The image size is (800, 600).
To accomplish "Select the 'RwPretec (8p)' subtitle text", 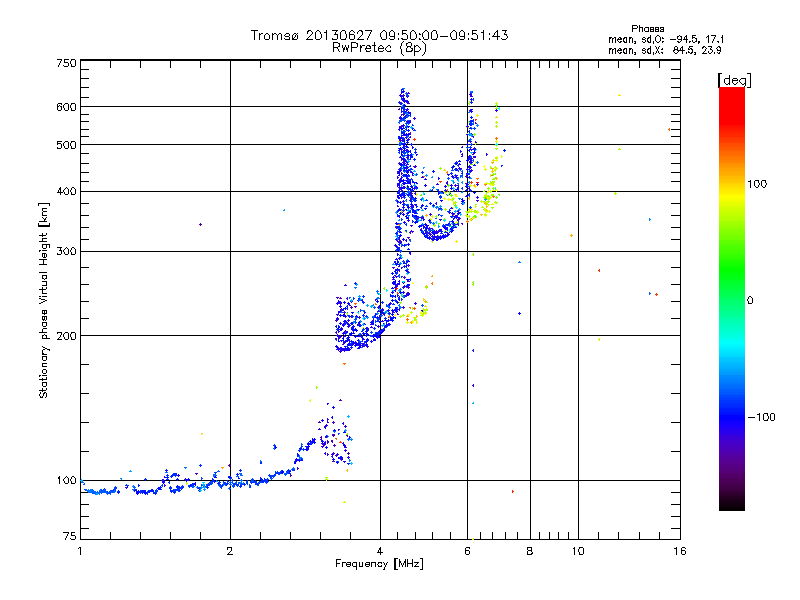I will [379, 48].
